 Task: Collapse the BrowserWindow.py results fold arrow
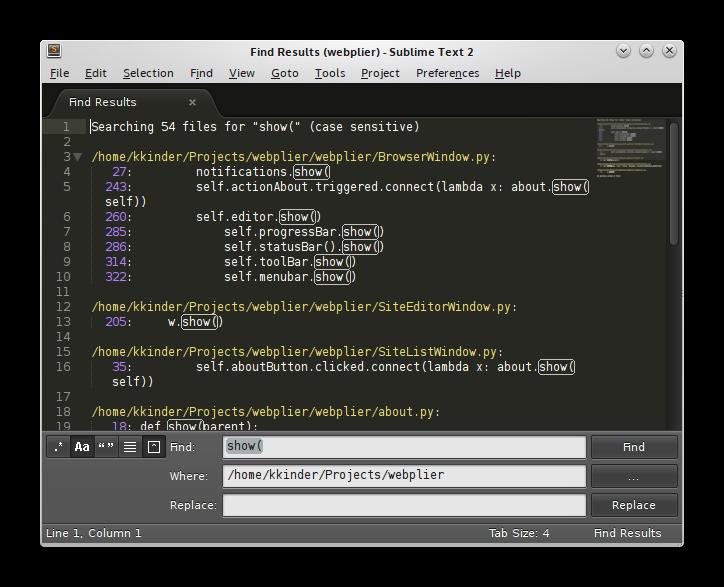(x=78, y=157)
